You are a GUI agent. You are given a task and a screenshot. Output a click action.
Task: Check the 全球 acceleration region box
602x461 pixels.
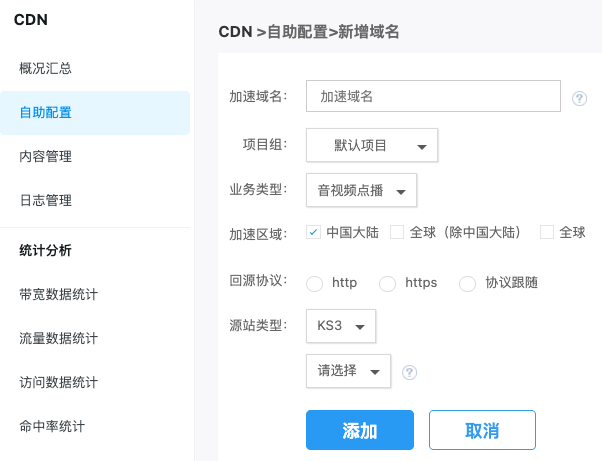coord(547,232)
